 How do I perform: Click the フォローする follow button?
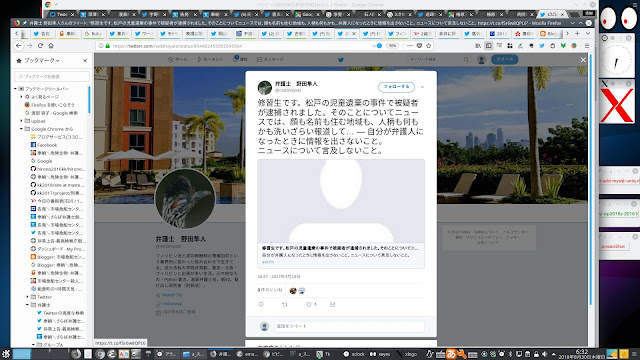coord(396,87)
